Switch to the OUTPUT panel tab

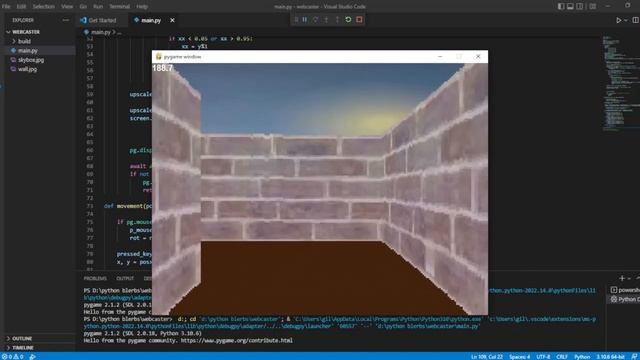(125, 278)
